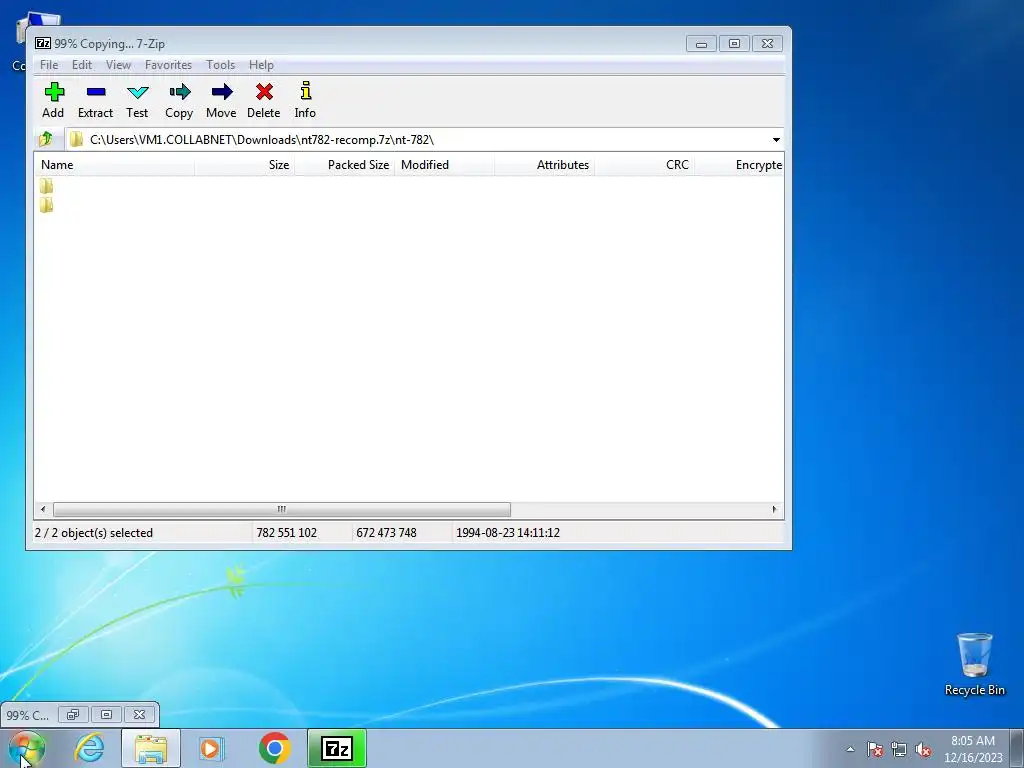
Task: Sort by Attributes column header
Action: coord(545,165)
